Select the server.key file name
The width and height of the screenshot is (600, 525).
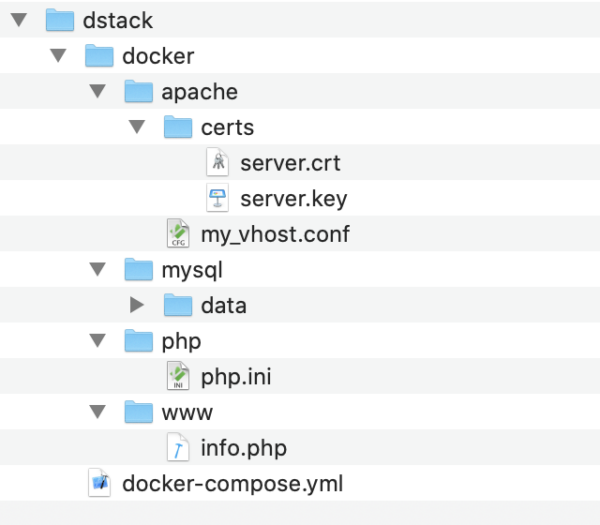pos(293,199)
